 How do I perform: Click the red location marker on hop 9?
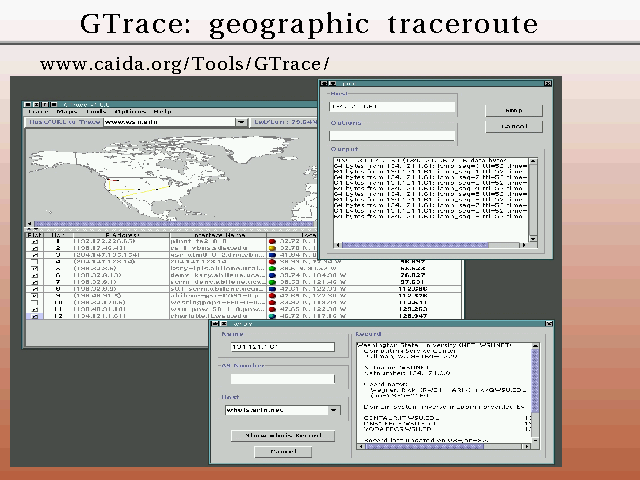point(272,296)
